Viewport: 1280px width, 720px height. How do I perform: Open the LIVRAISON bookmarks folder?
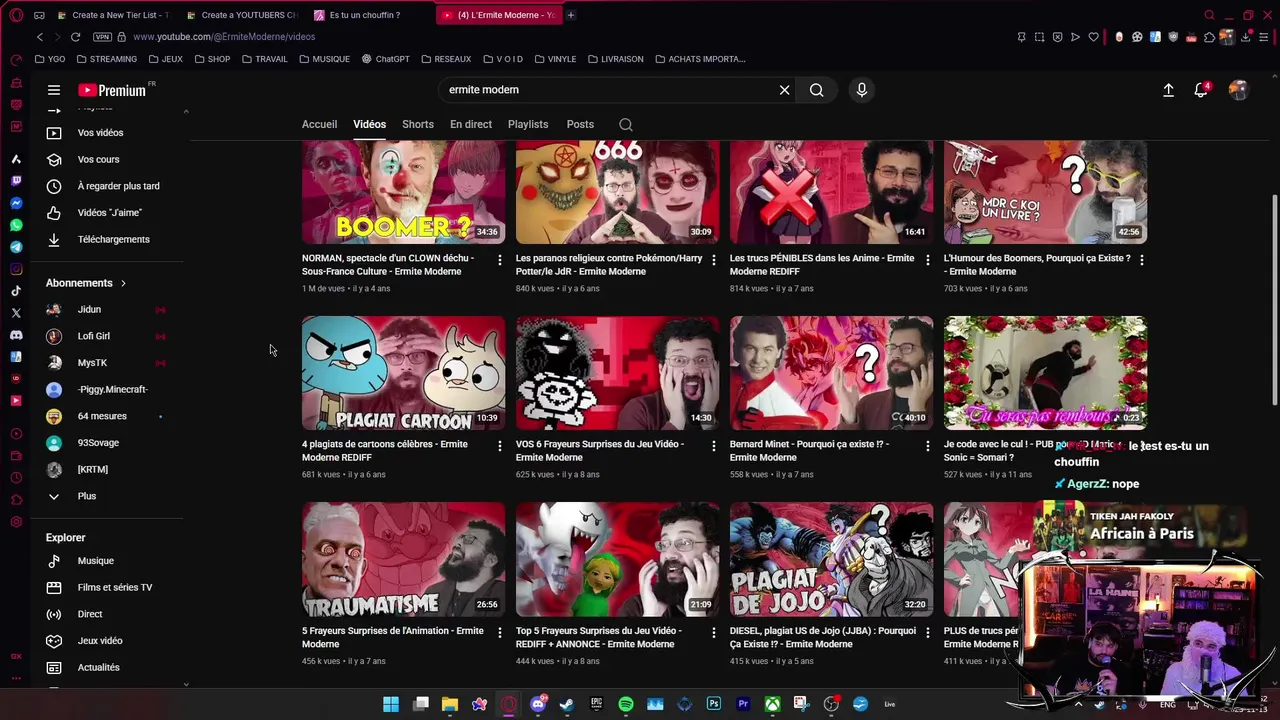point(615,59)
